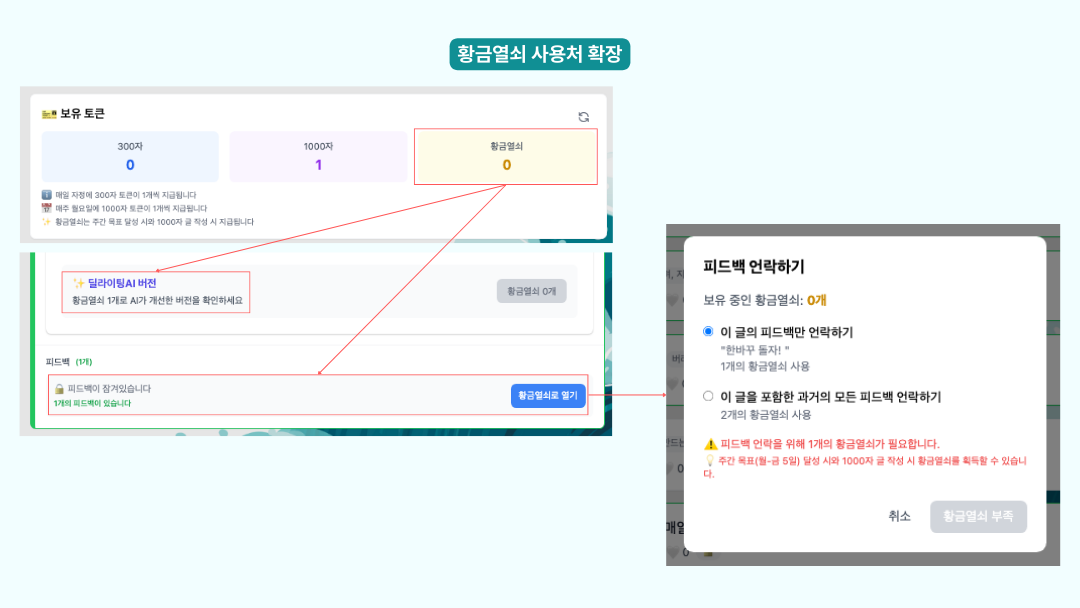Viewport: 1080px width, 608px height.
Task: Click the gray 황금열쇠 0개 button
Action: click(531, 291)
